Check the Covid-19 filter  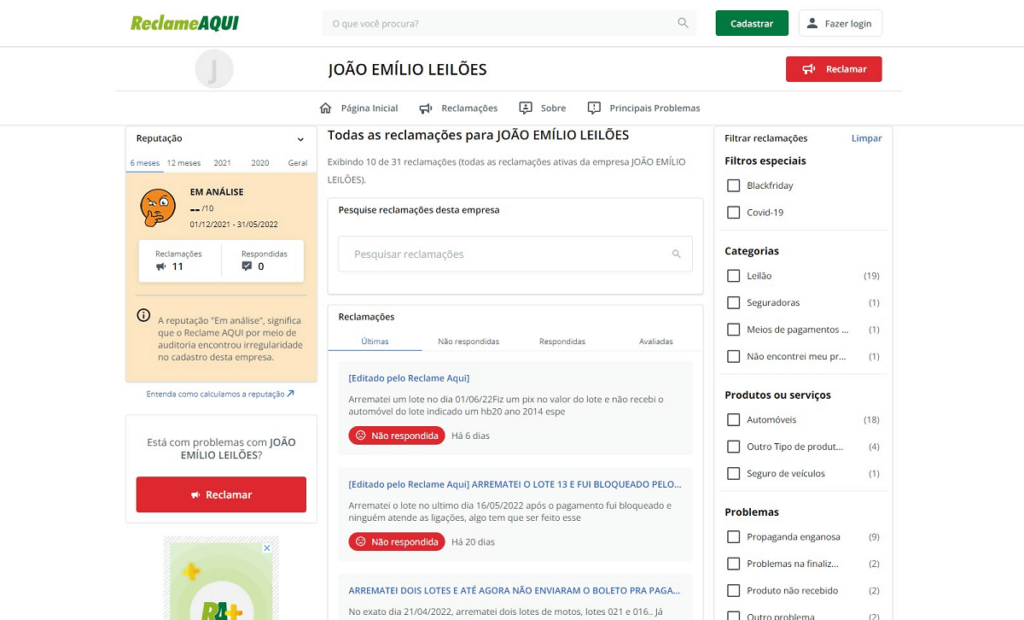click(x=733, y=213)
